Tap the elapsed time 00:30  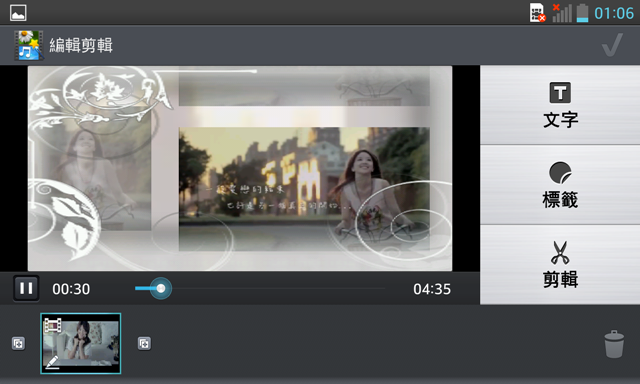pyautogui.click(x=71, y=289)
